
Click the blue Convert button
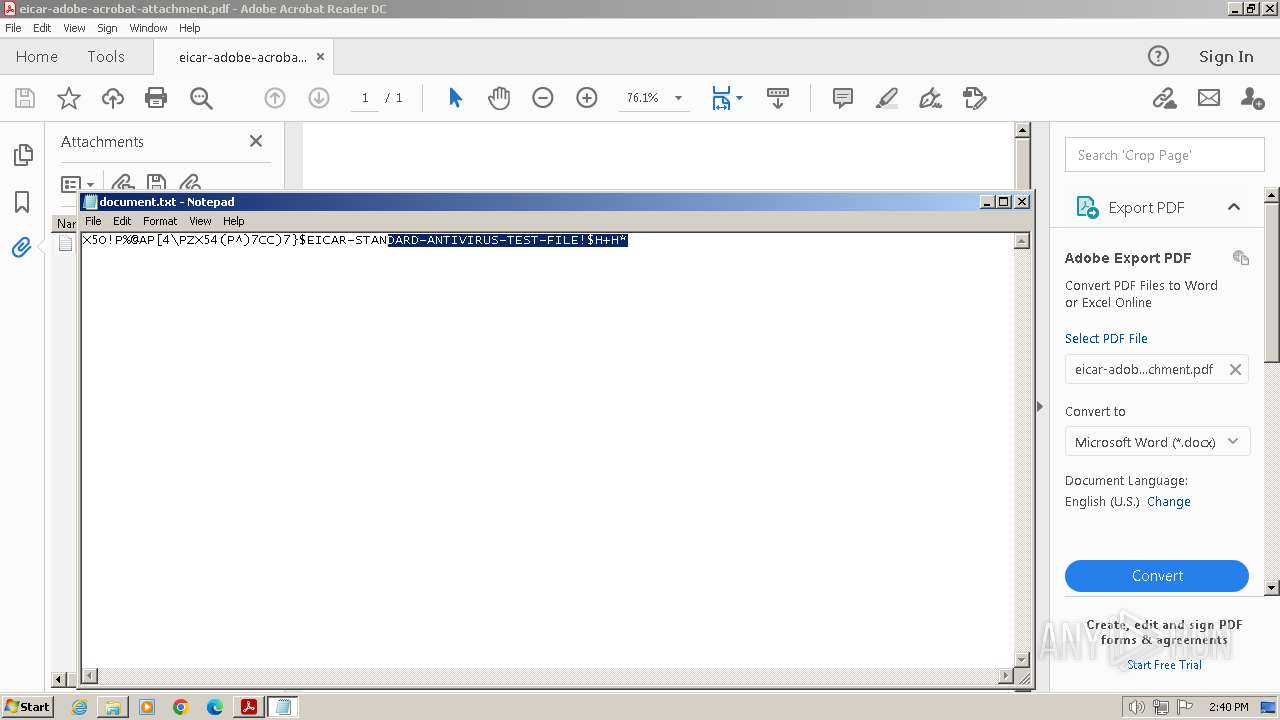click(x=1157, y=576)
